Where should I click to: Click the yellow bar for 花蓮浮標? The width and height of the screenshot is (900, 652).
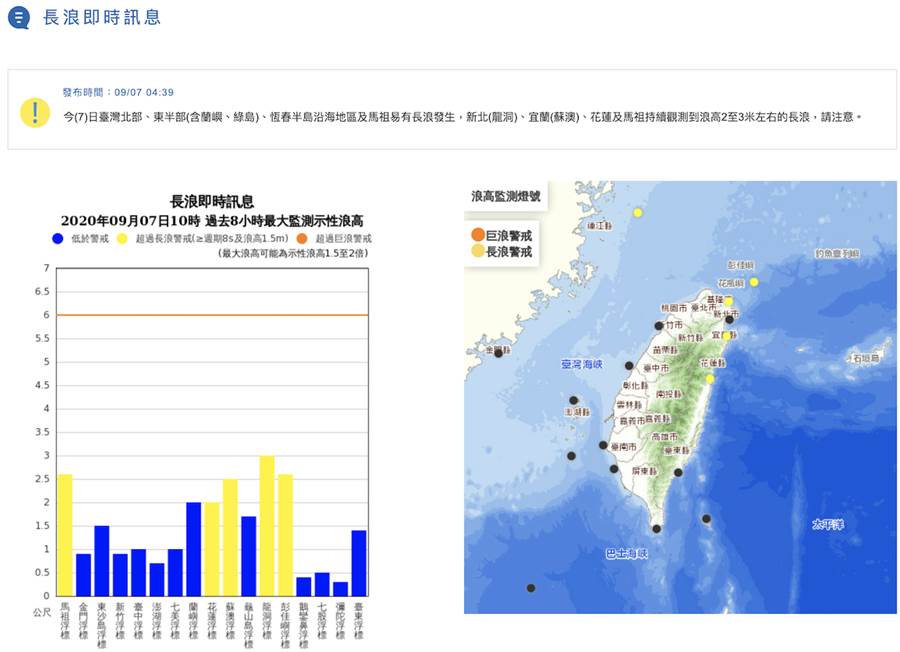[x=212, y=549]
